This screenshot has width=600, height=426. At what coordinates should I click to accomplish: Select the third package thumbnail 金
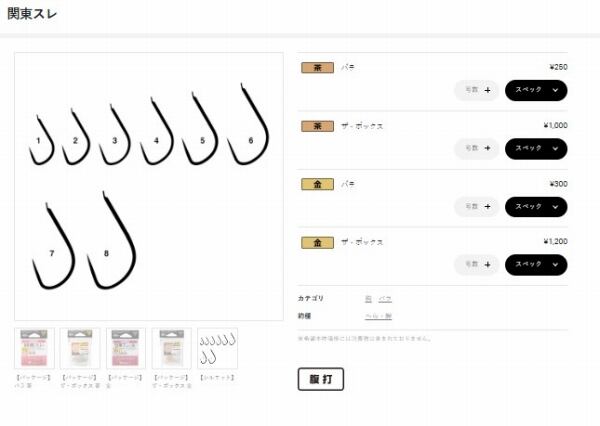(126, 348)
